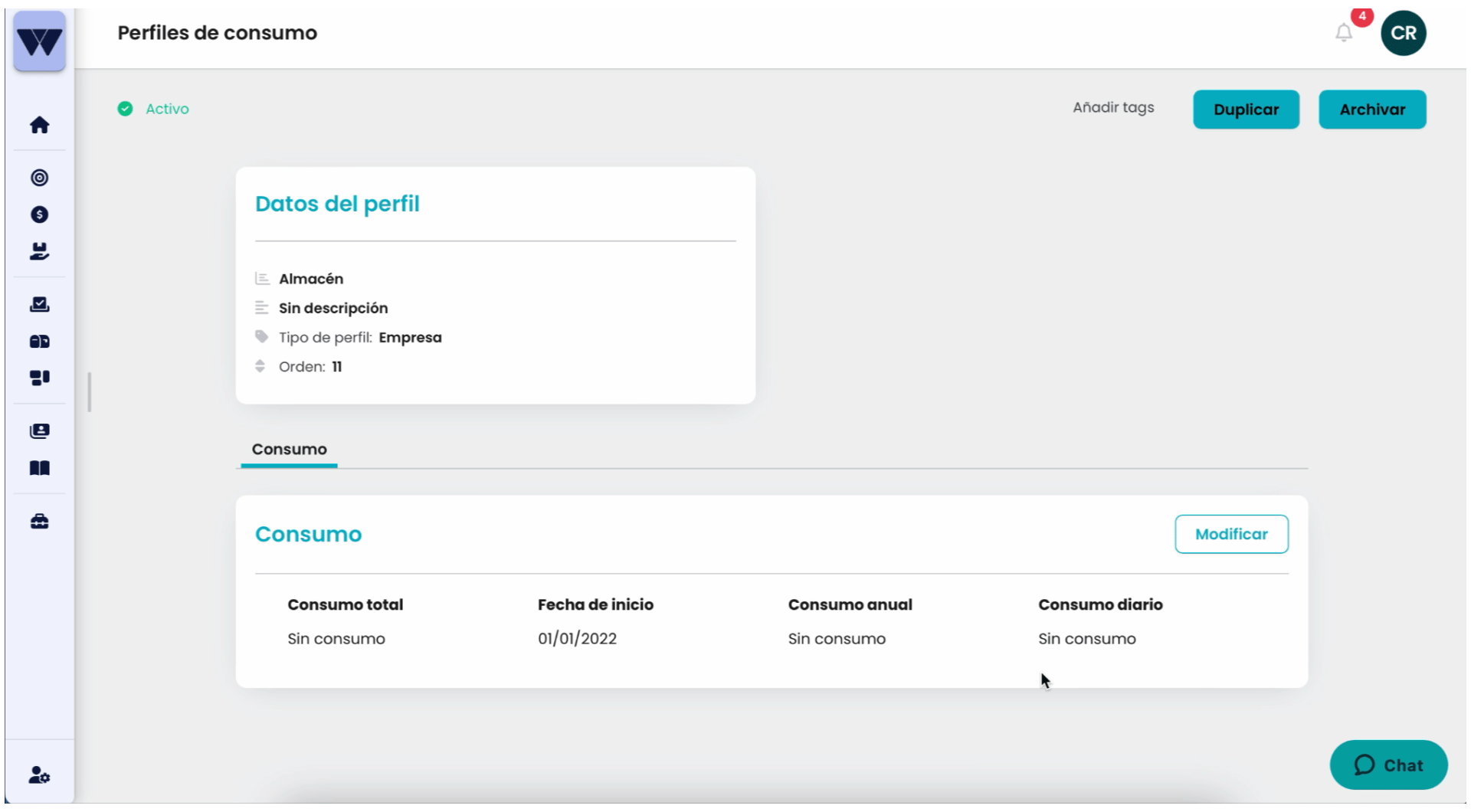This screenshot has height=812, width=1471.
Task: Click the Añadir tags link
Action: (x=1113, y=108)
